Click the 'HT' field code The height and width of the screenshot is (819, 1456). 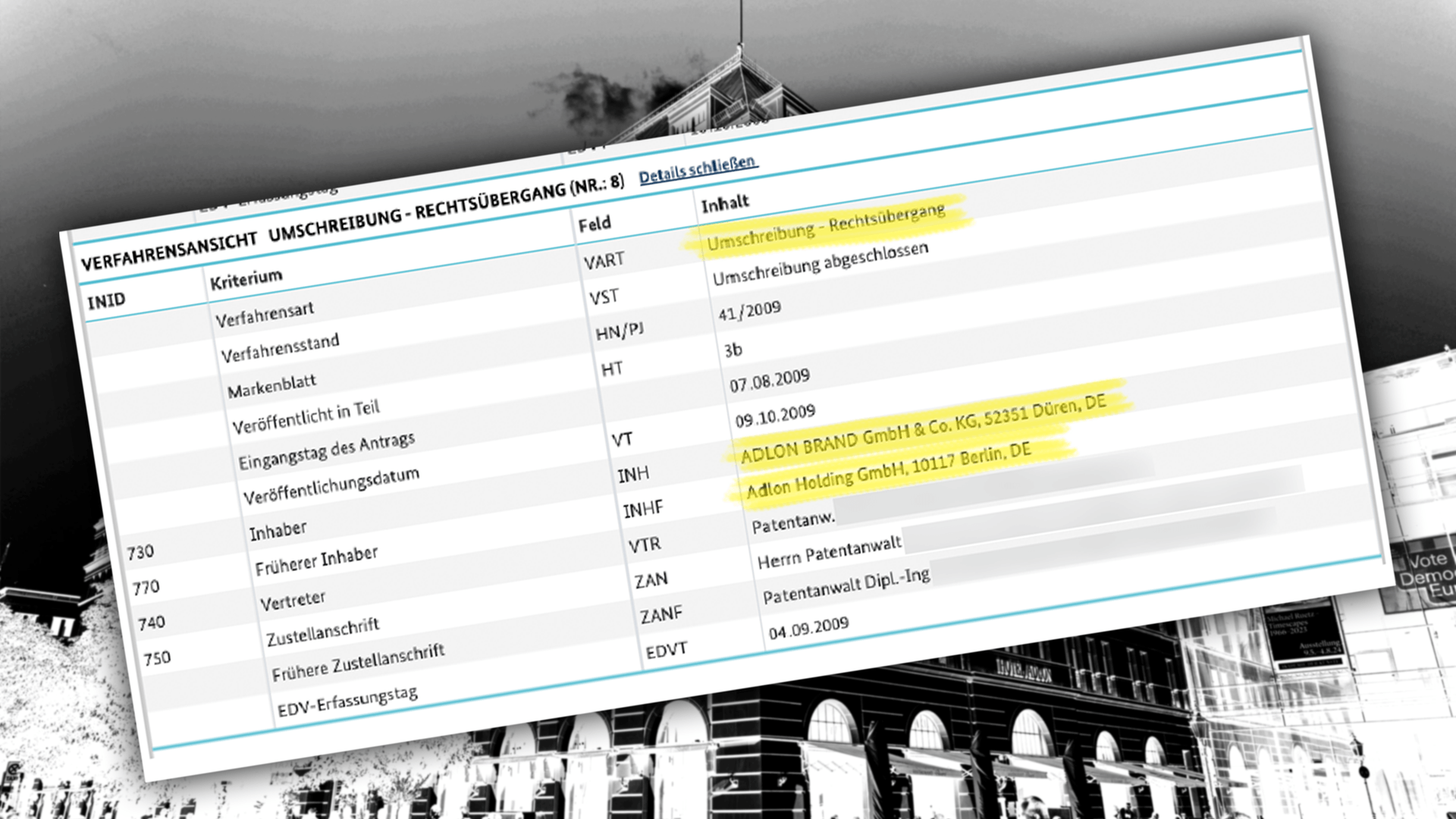(611, 369)
